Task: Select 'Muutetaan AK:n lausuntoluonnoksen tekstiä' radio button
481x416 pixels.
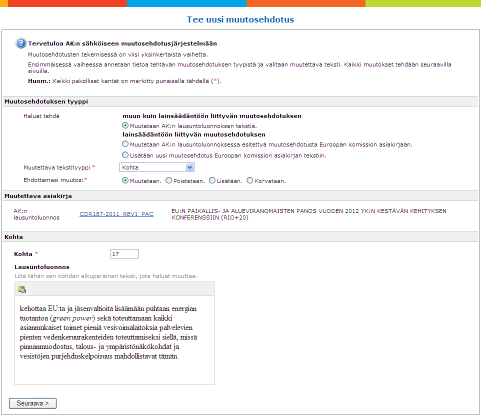Action: [125, 126]
